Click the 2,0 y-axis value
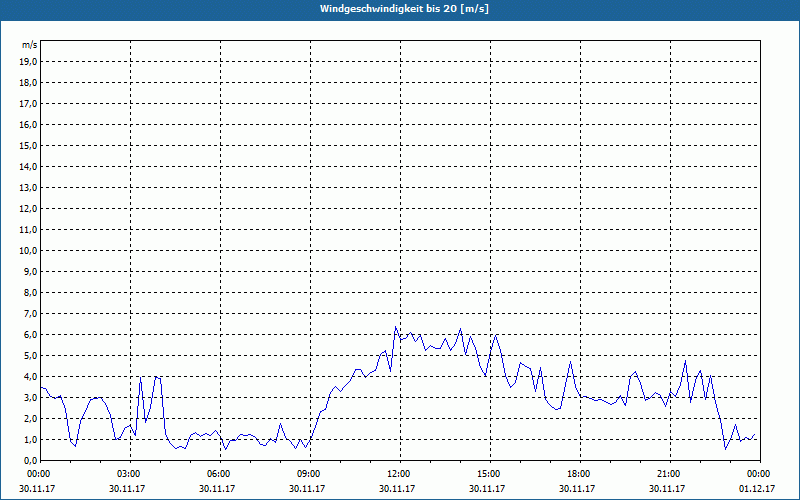 click(x=30, y=418)
